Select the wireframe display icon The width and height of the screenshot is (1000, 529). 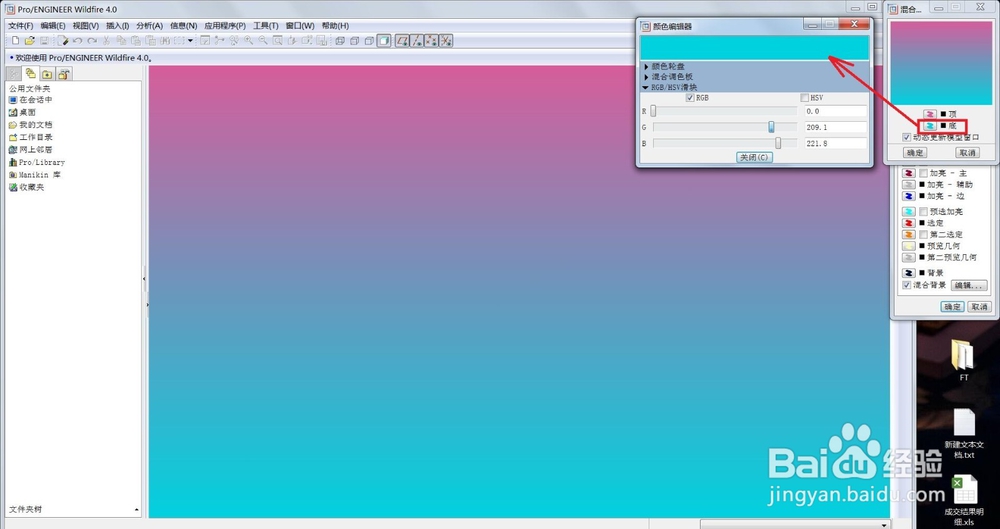340,41
